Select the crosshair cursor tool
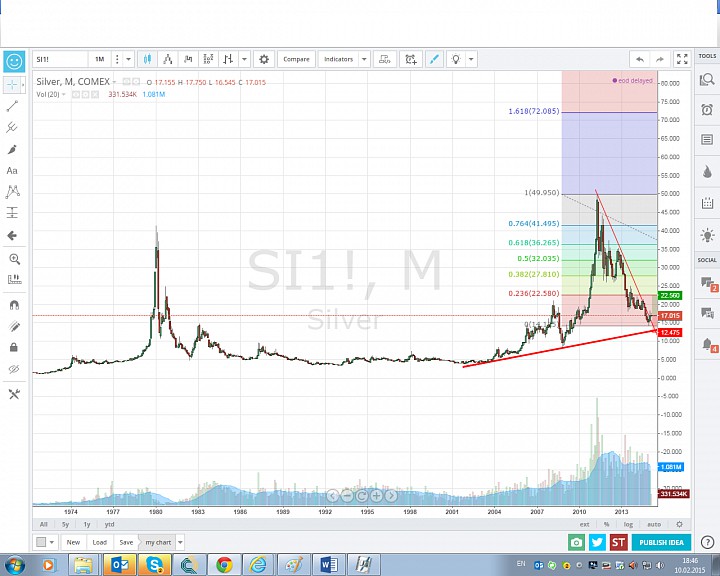 (x=12, y=85)
